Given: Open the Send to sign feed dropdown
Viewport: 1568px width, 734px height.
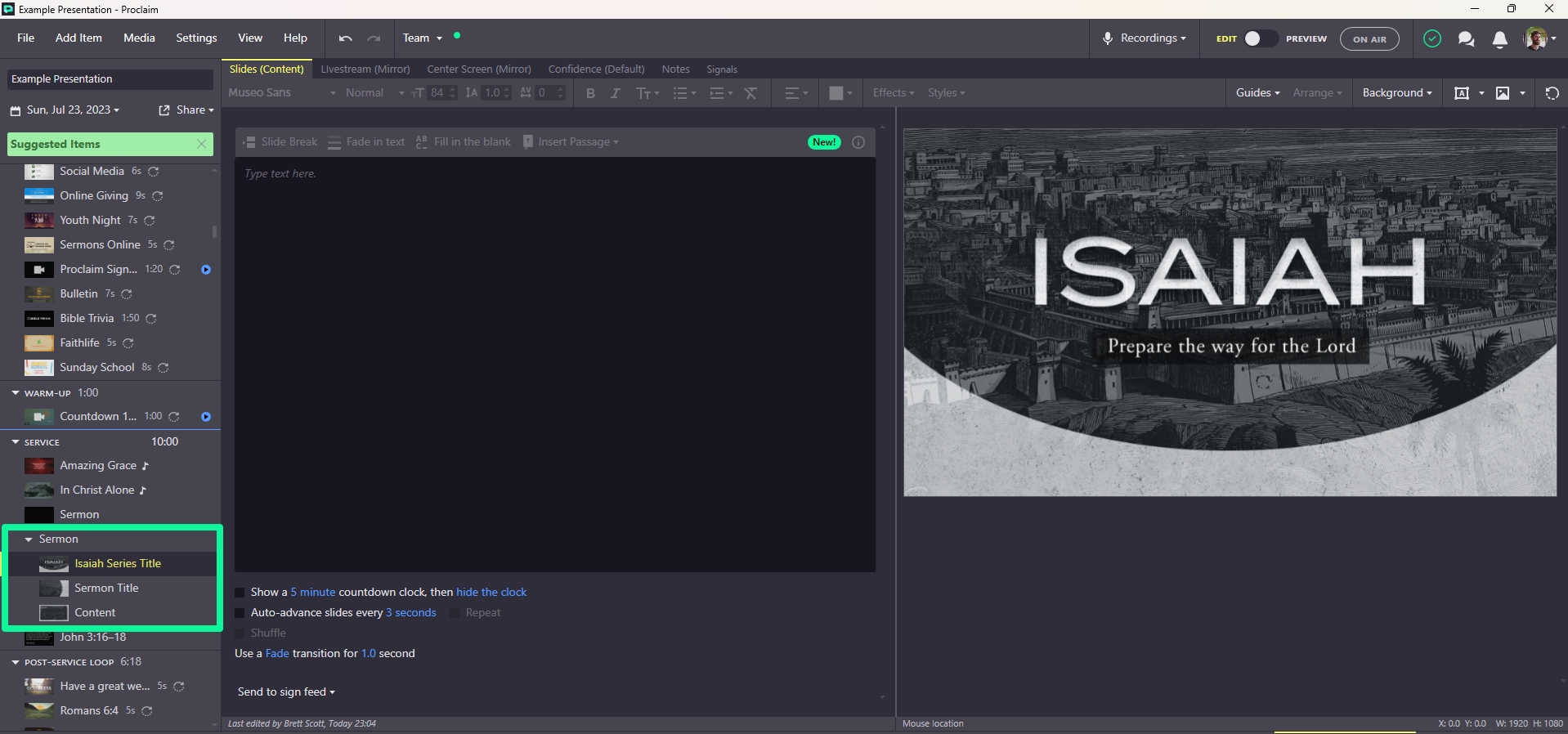Looking at the screenshot, I should tap(286, 692).
